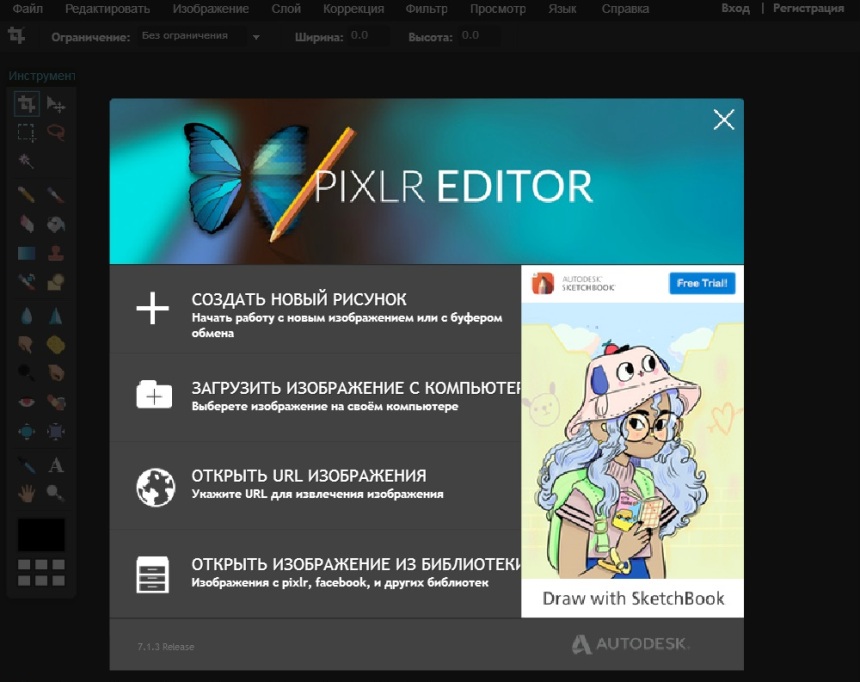The height and width of the screenshot is (682, 860).
Task: Select the Pencil tool
Action: pyautogui.click(x=26, y=195)
